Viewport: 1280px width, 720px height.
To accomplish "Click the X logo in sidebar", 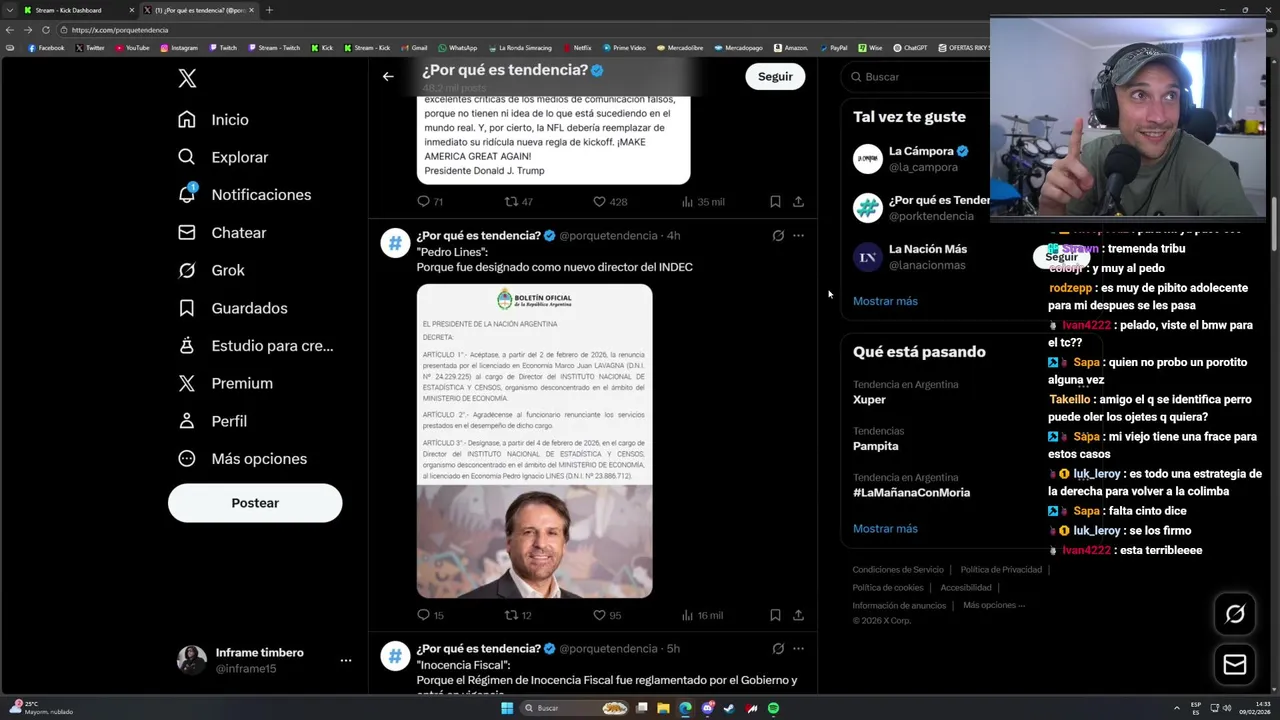I will tap(187, 79).
